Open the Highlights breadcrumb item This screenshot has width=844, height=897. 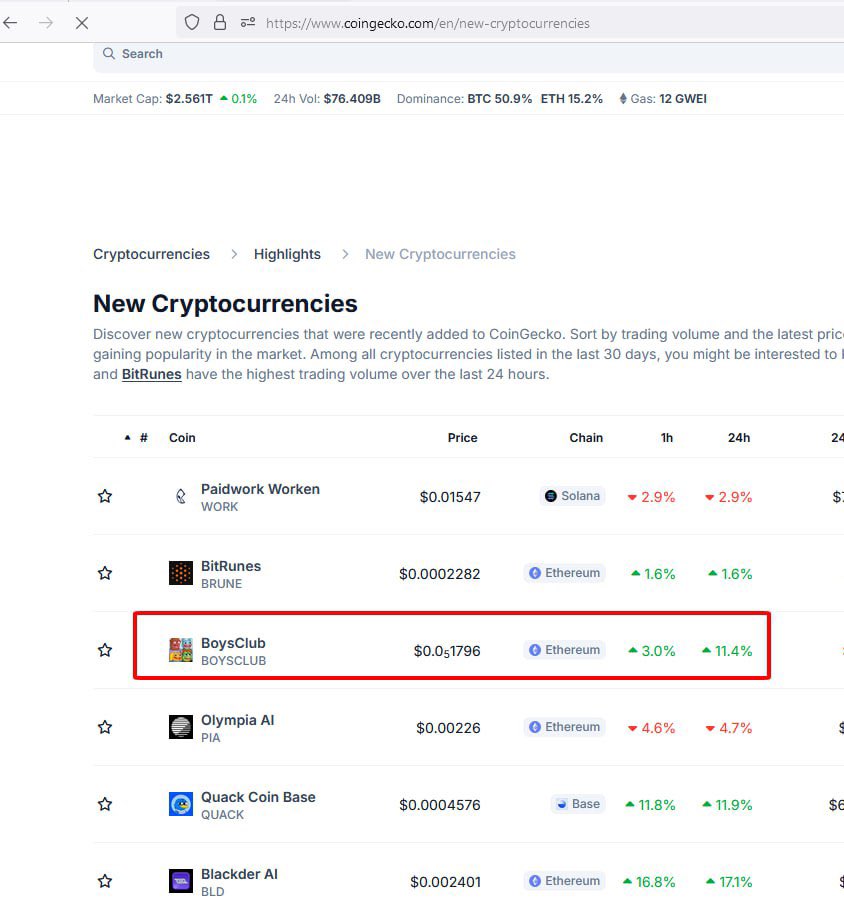tap(287, 253)
